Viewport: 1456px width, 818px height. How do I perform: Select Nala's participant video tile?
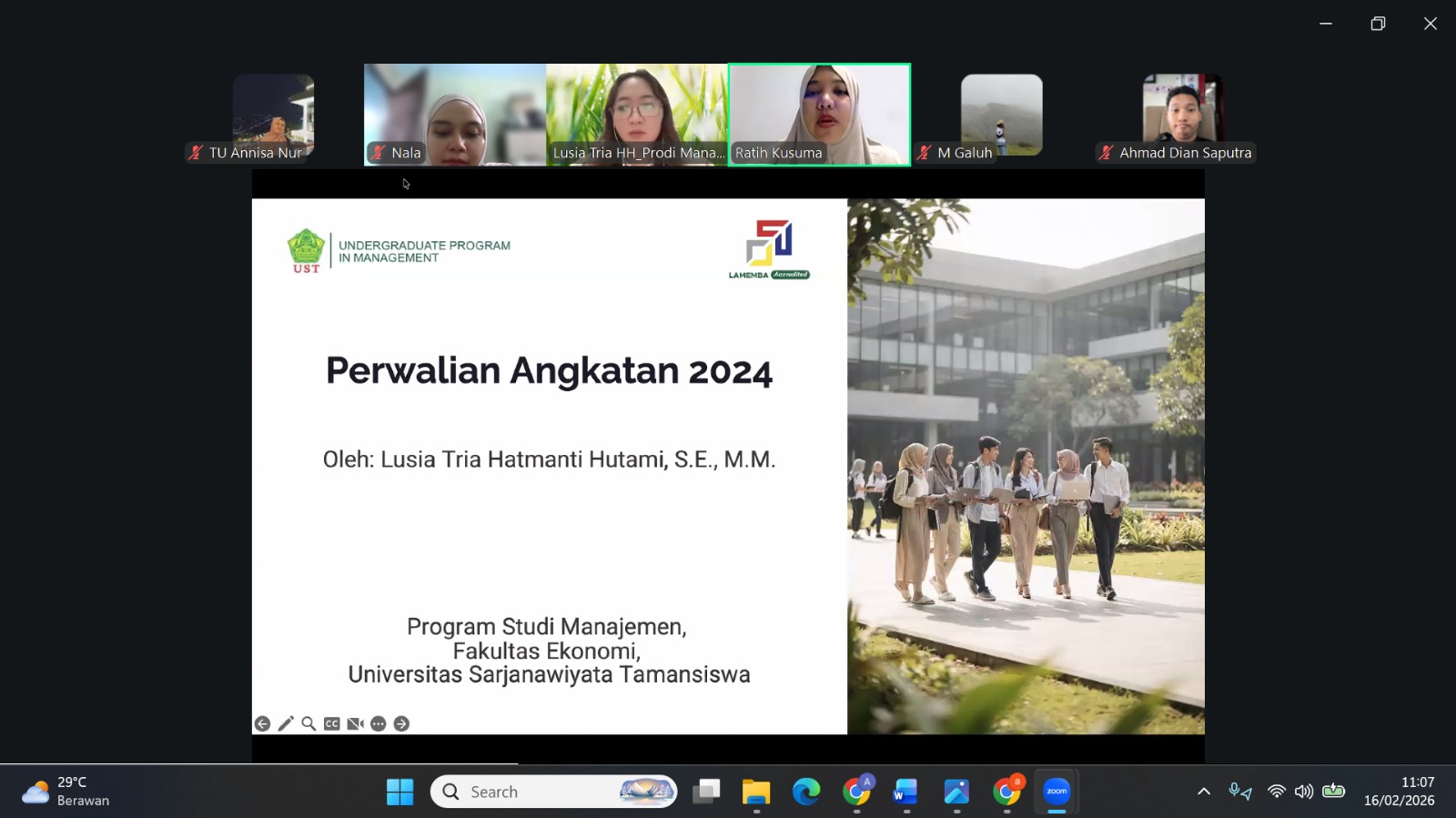[455, 114]
